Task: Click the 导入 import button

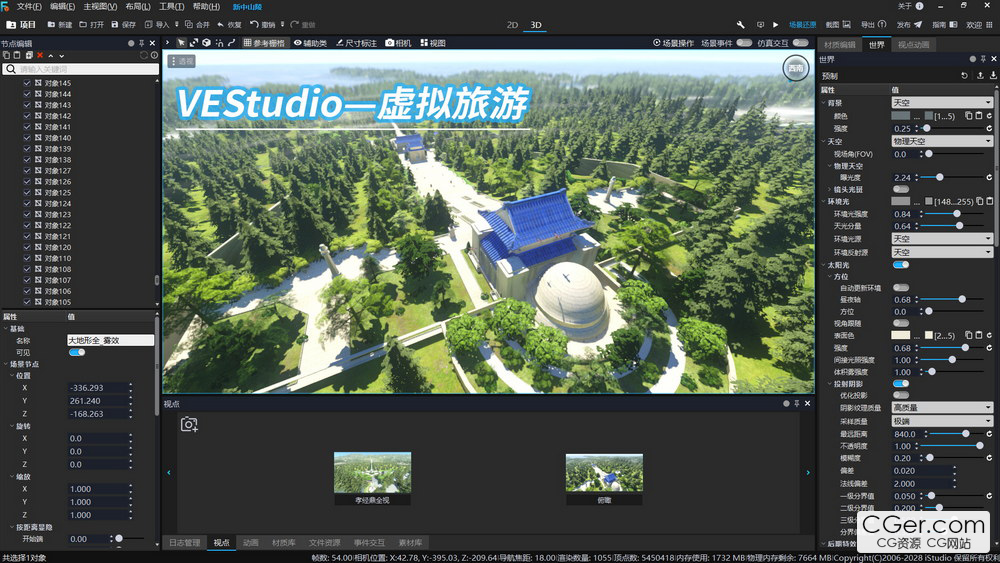Action: [157, 25]
